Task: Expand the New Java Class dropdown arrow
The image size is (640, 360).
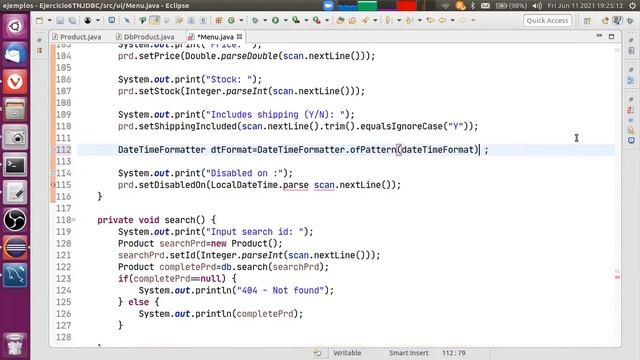Action: pos(241,20)
